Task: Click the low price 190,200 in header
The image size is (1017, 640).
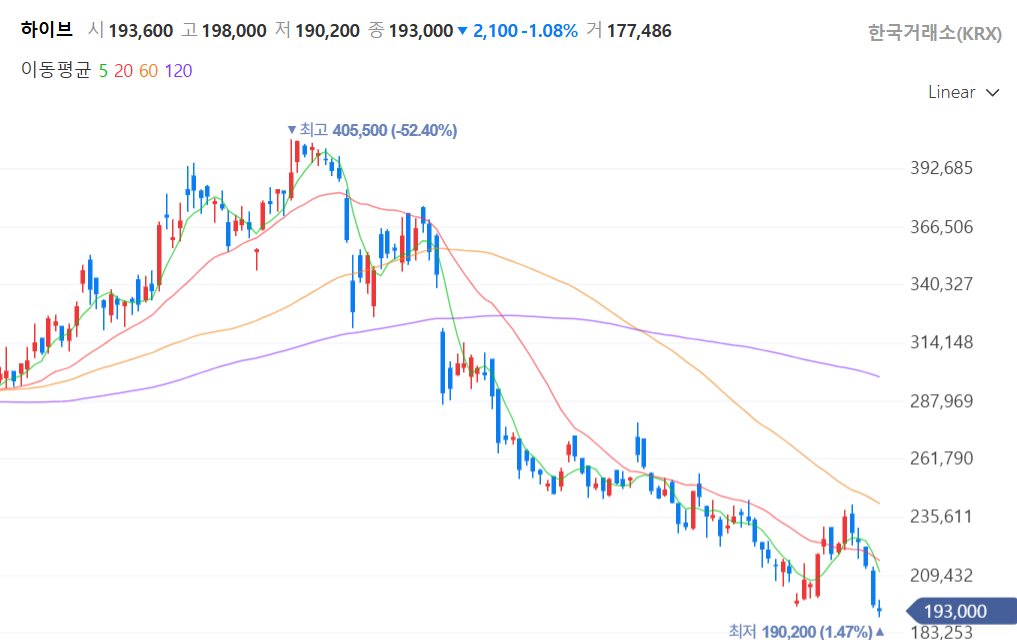Action: pos(328,30)
